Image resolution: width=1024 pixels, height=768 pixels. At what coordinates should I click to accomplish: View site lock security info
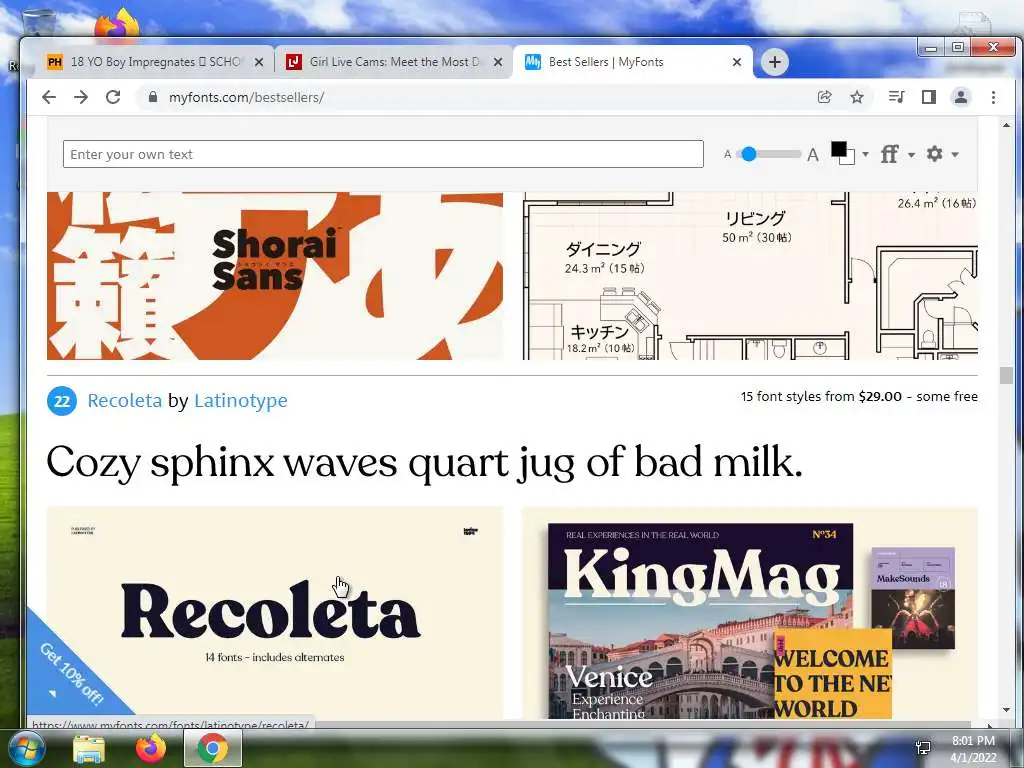(153, 97)
